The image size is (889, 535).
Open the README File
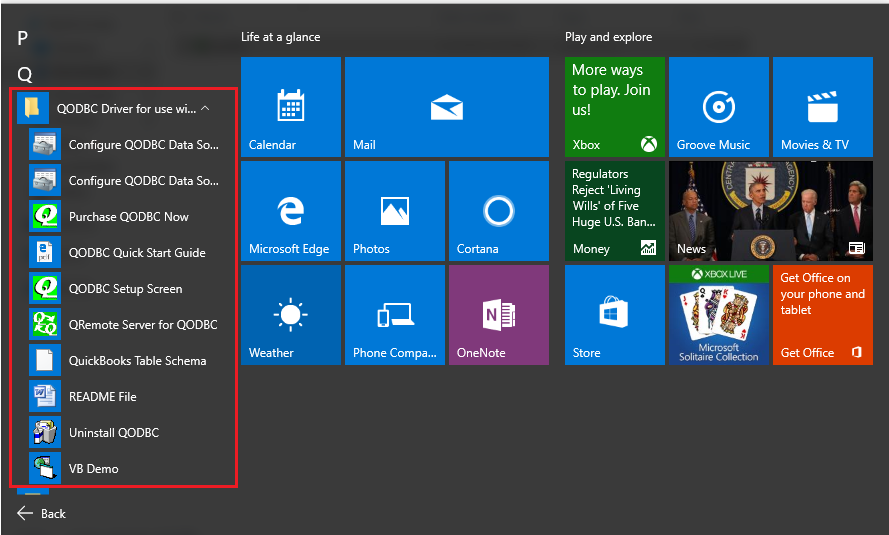(x=124, y=397)
